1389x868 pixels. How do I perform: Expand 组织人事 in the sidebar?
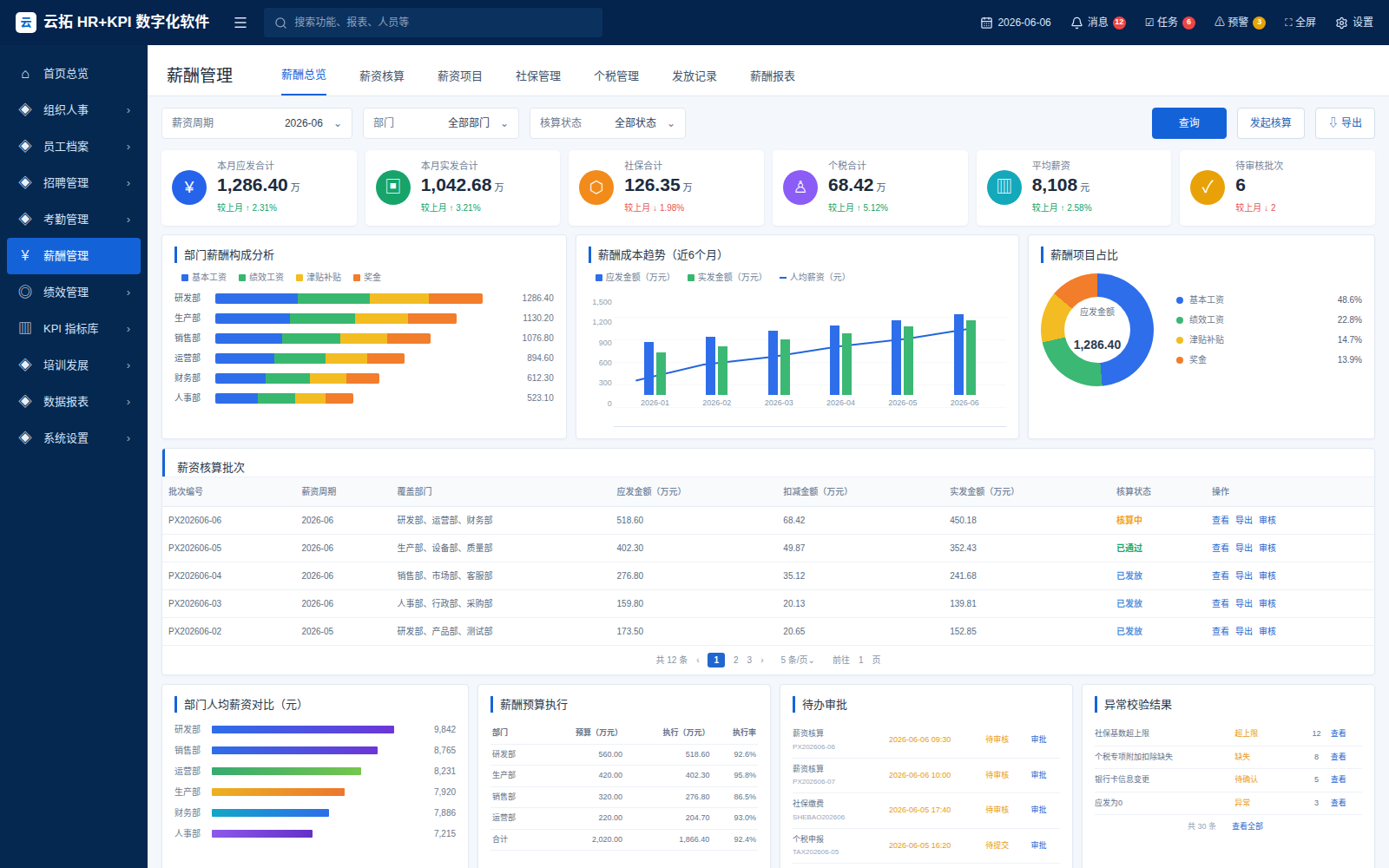(x=74, y=110)
